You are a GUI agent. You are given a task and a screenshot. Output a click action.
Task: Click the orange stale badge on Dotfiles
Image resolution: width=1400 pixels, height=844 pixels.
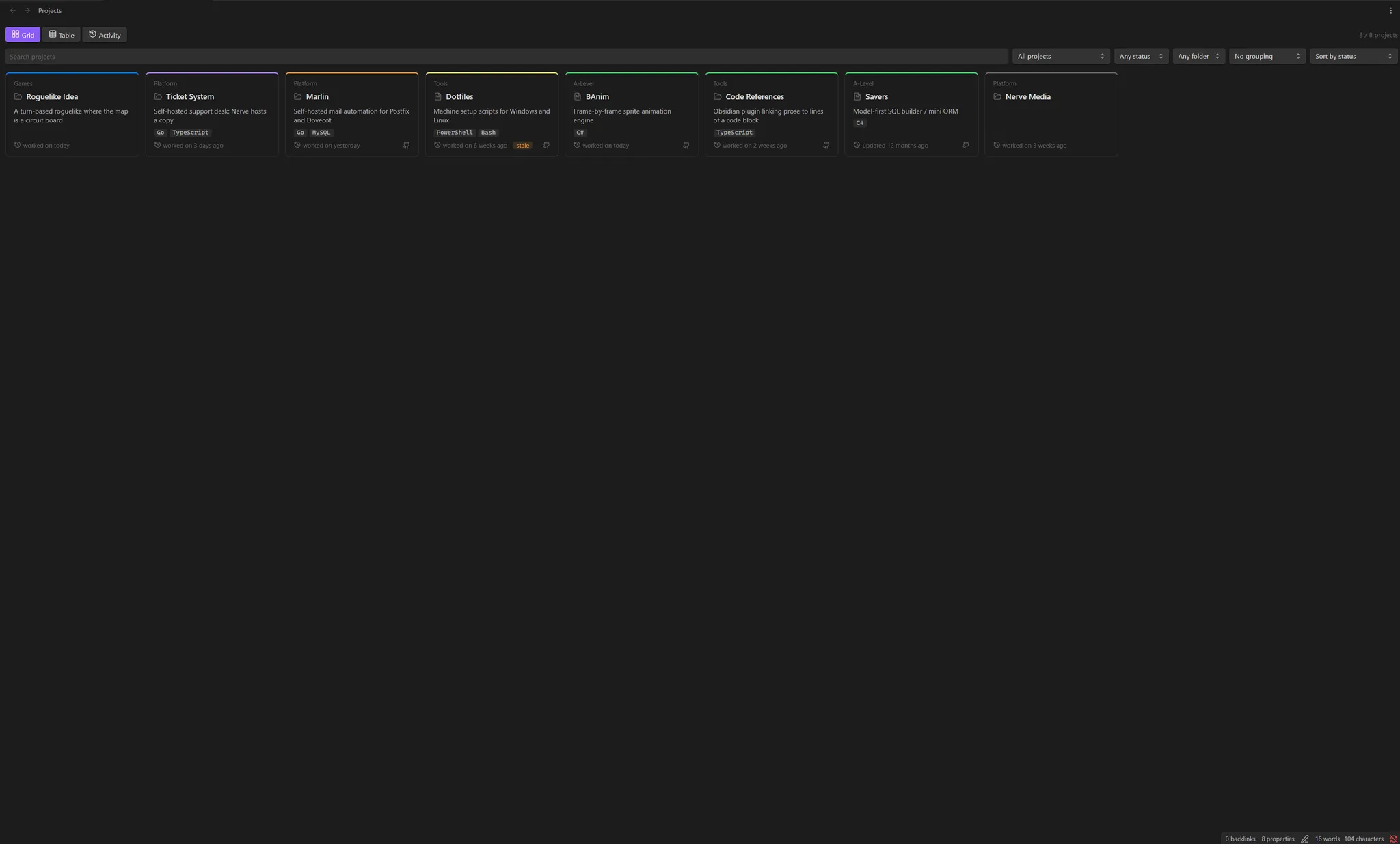523,145
